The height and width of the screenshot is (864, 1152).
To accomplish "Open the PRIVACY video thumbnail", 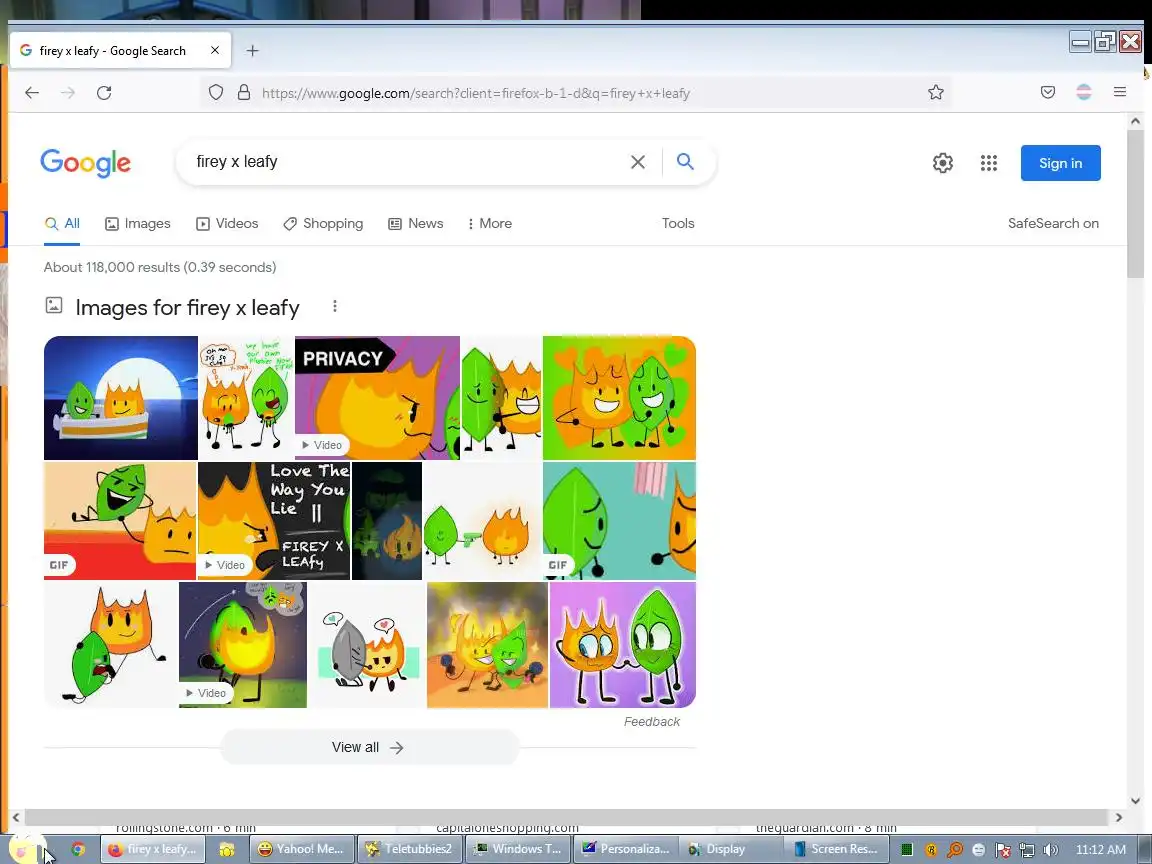I will click(x=377, y=397).
